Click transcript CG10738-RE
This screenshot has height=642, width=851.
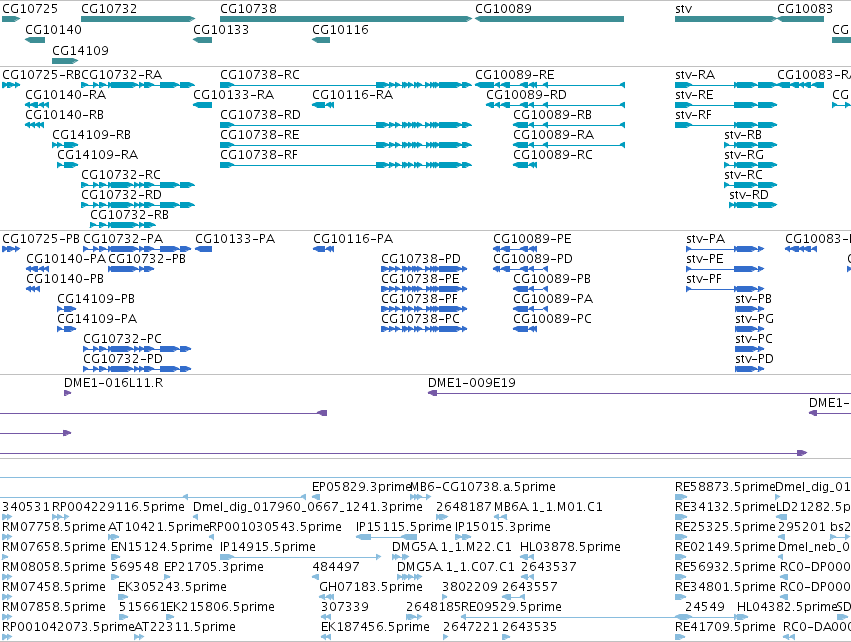coord(346,145)
